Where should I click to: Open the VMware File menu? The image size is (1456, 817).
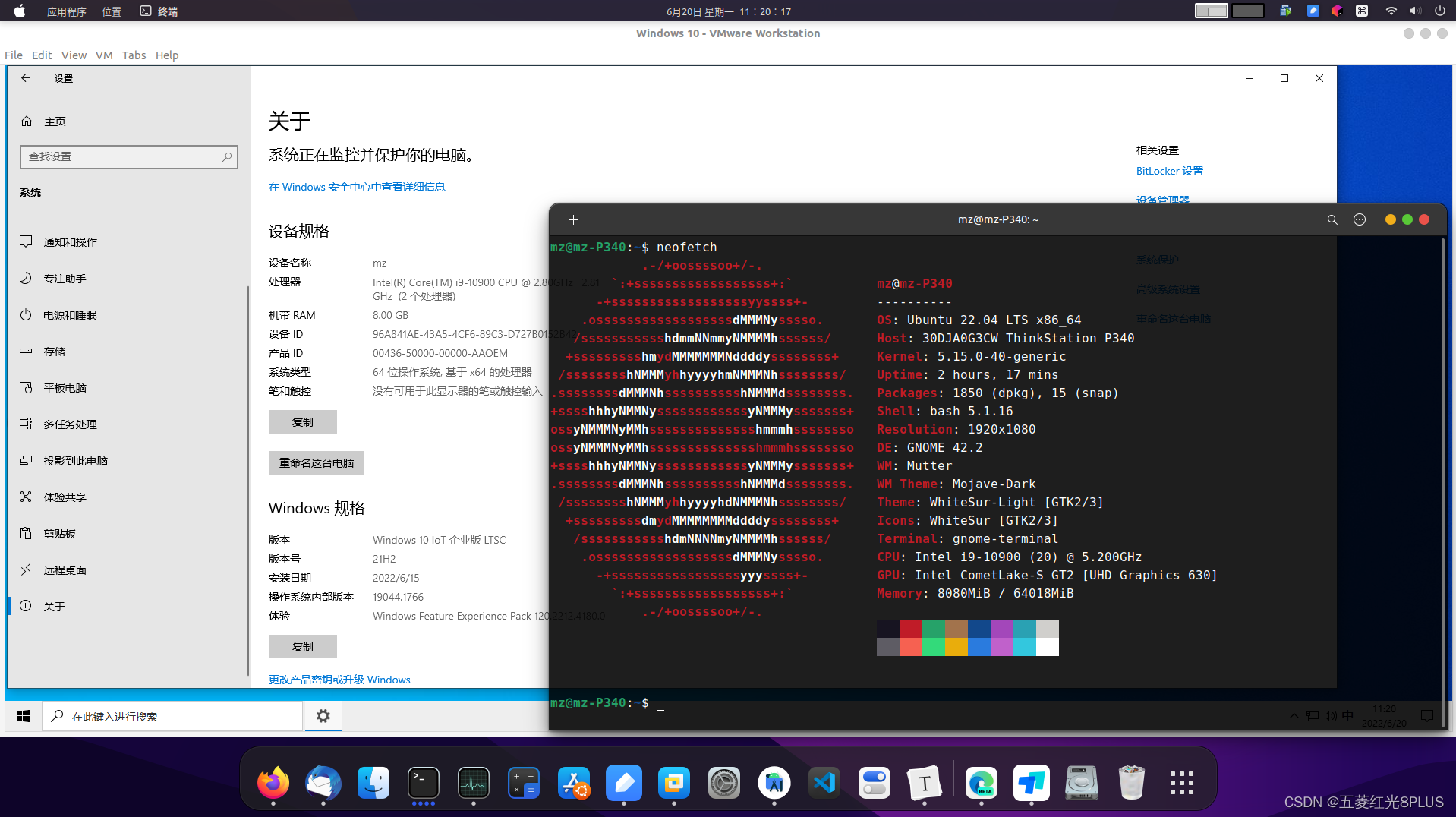tap(14, 55)
